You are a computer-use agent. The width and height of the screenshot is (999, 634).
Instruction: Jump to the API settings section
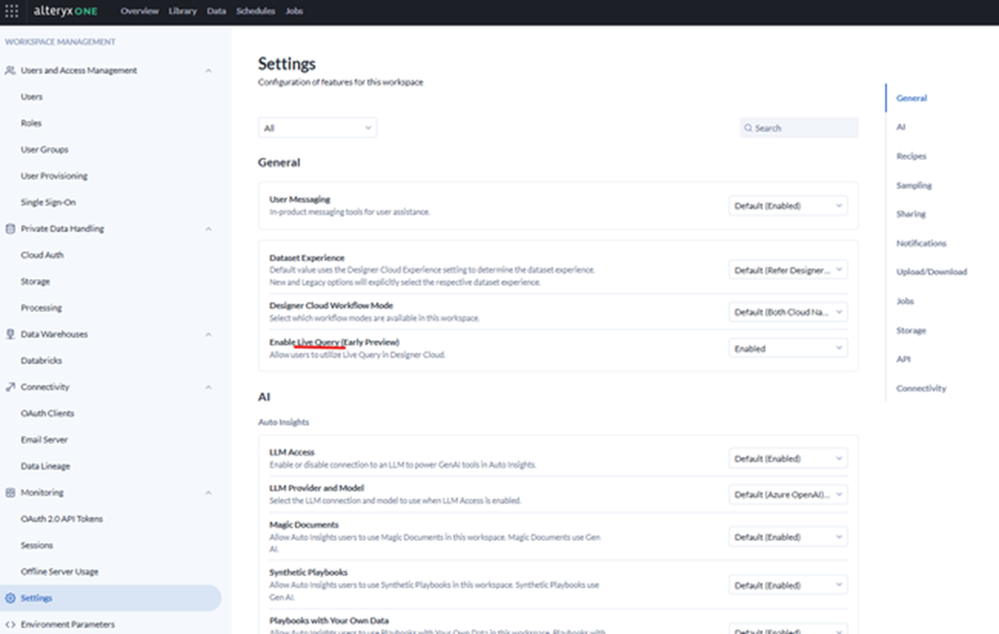pyautogui.click(x=903, y=359)
